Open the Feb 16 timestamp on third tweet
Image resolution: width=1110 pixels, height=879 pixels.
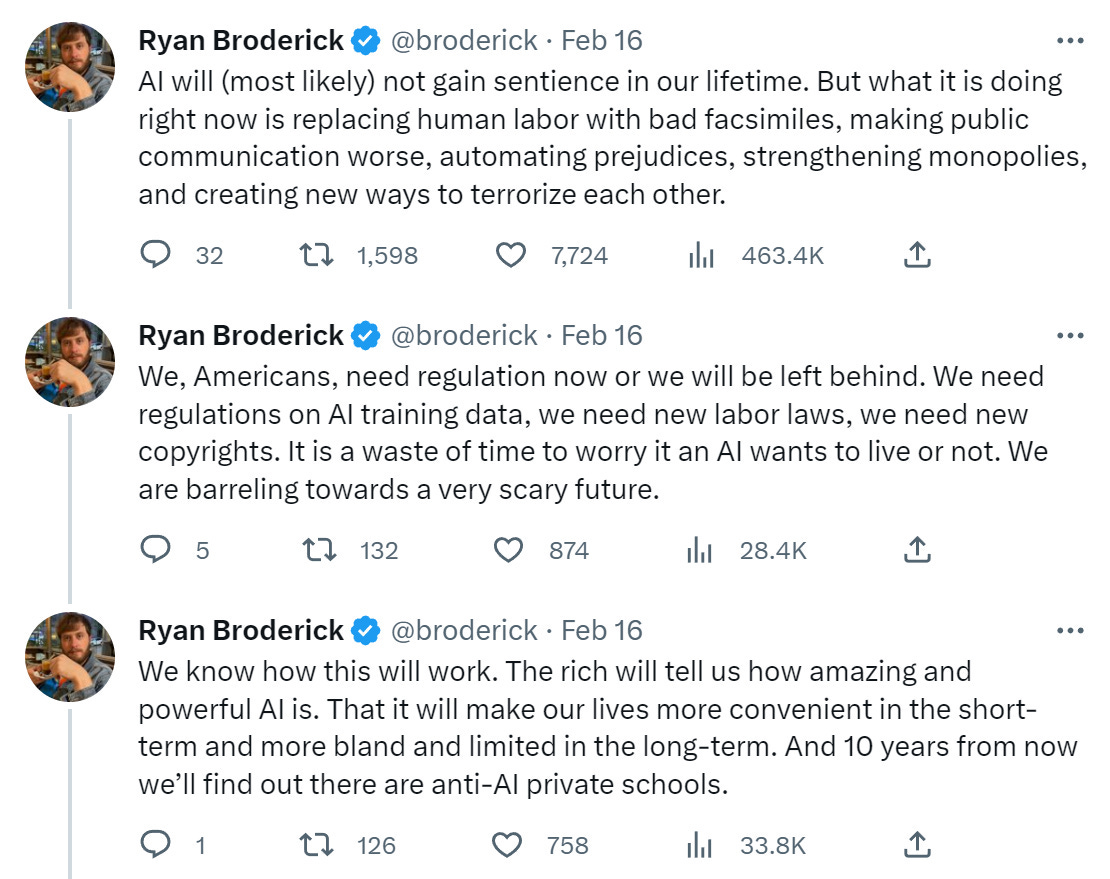[602, 630]
